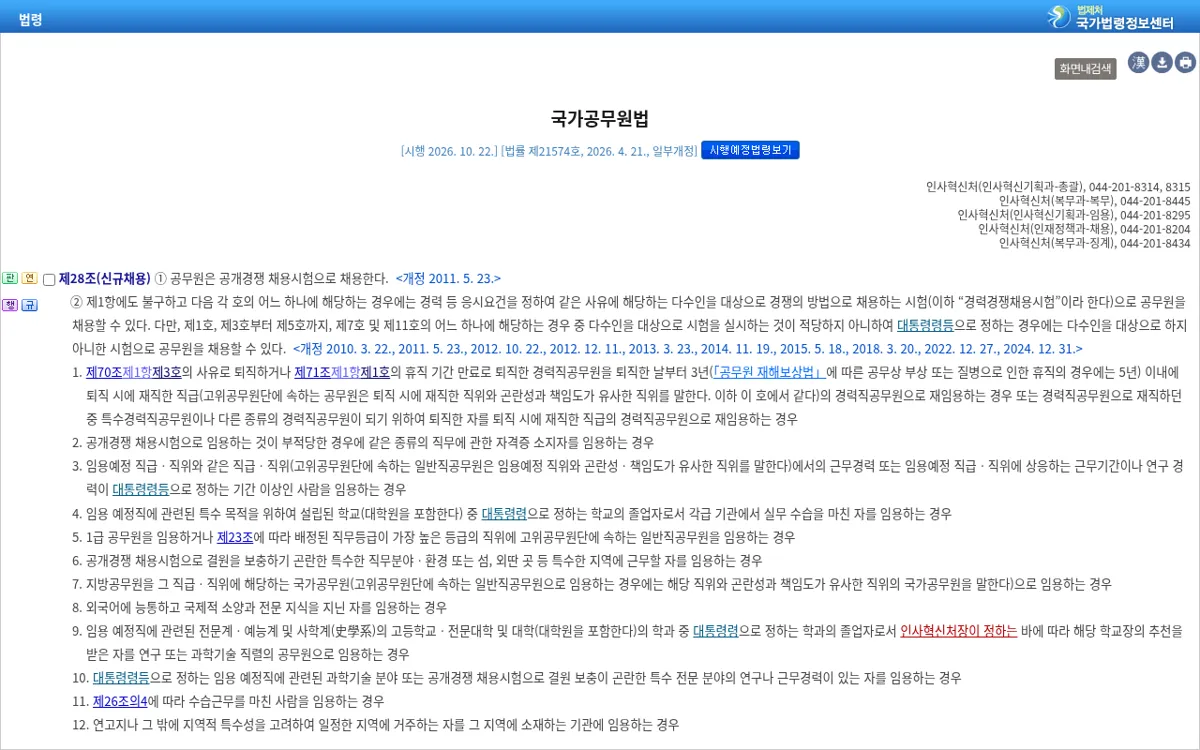
Task: Open the 제1호 link after 제71조제1항
Action: tap(375, 372)
